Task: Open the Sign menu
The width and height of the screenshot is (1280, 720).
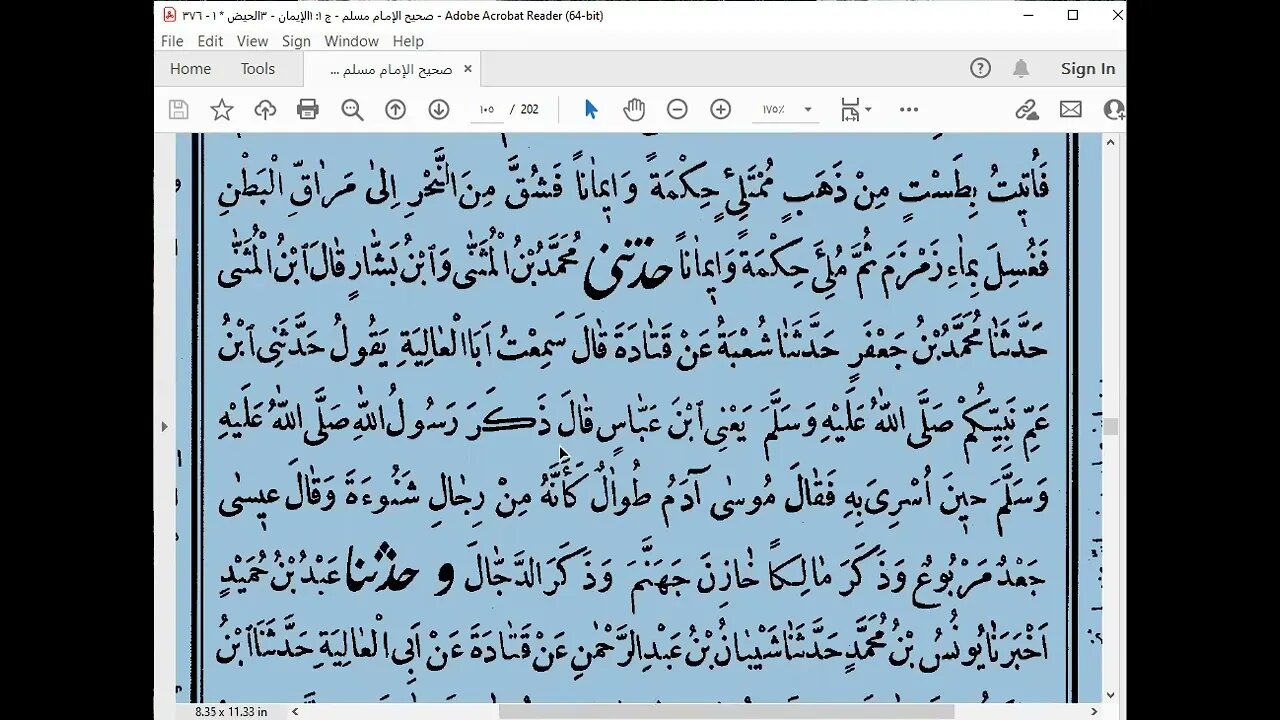Action: (x=296, y=41)
